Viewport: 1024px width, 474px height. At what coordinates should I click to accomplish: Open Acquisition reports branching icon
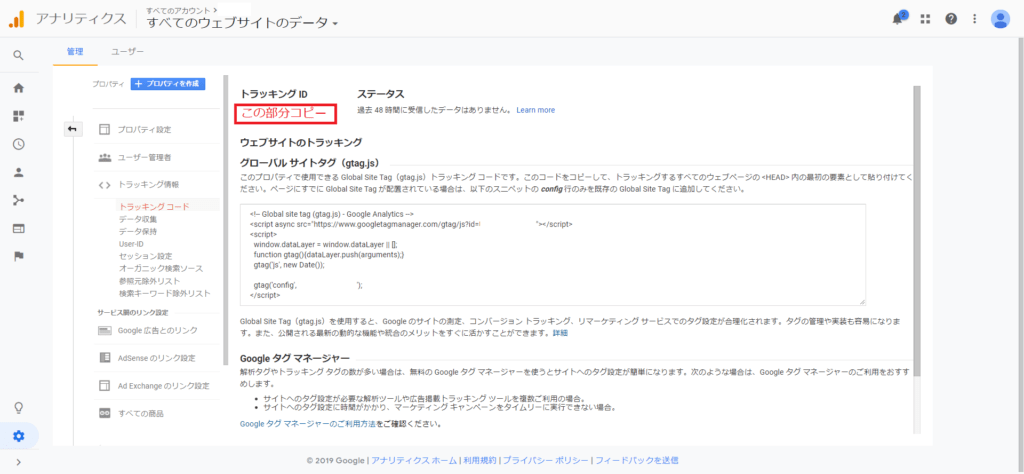18,200
